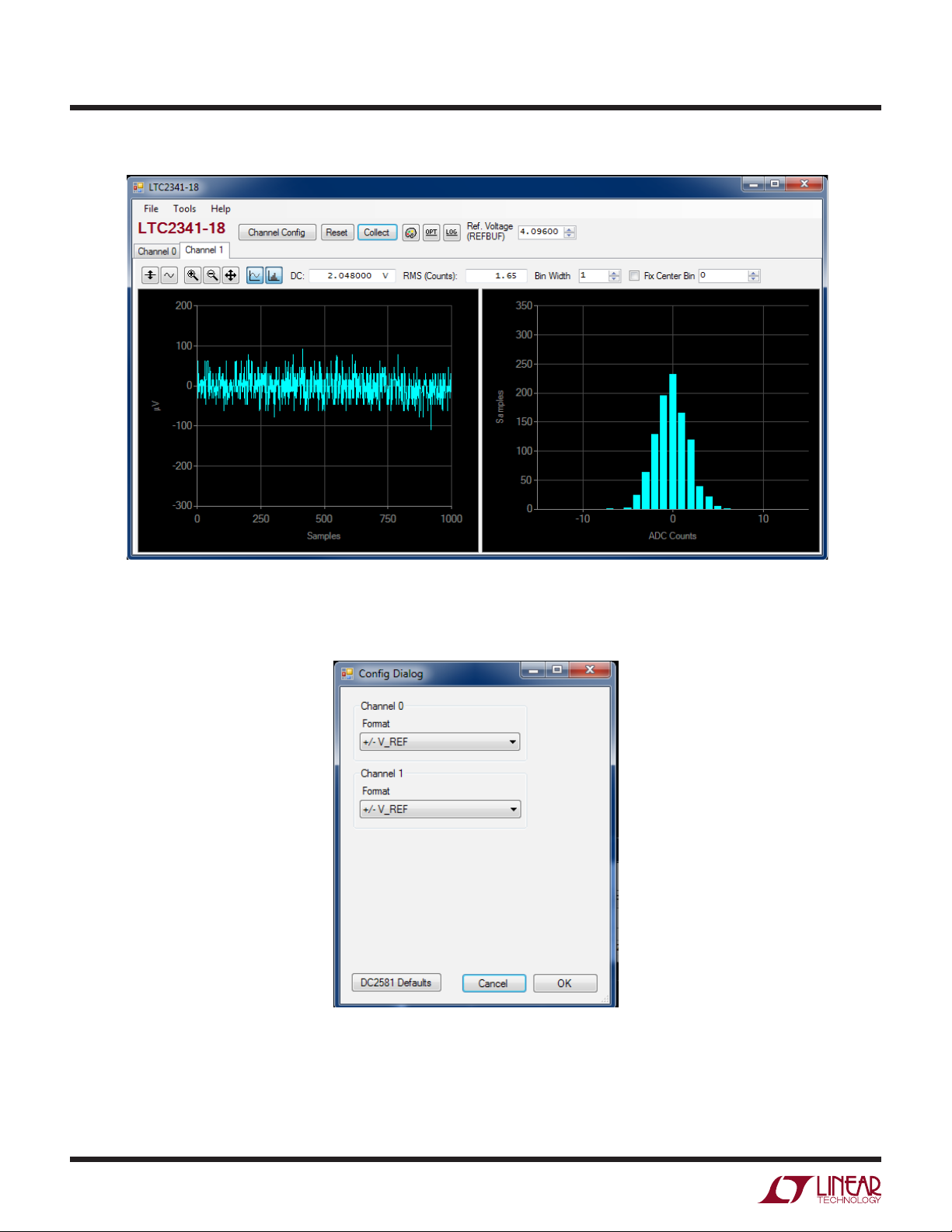
Task: Open the Tools menu
Action: pyautogui.click(x=184, y=209)
